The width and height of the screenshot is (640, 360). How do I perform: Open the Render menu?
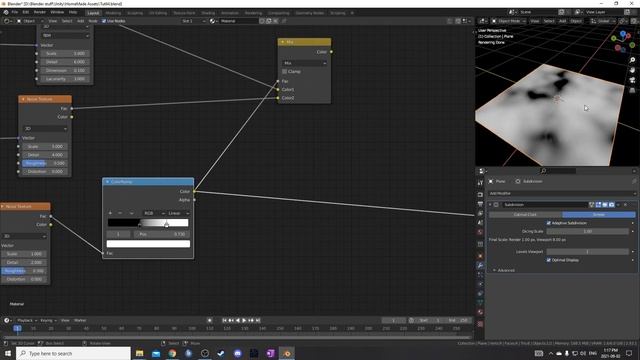[x=40, y=12]
